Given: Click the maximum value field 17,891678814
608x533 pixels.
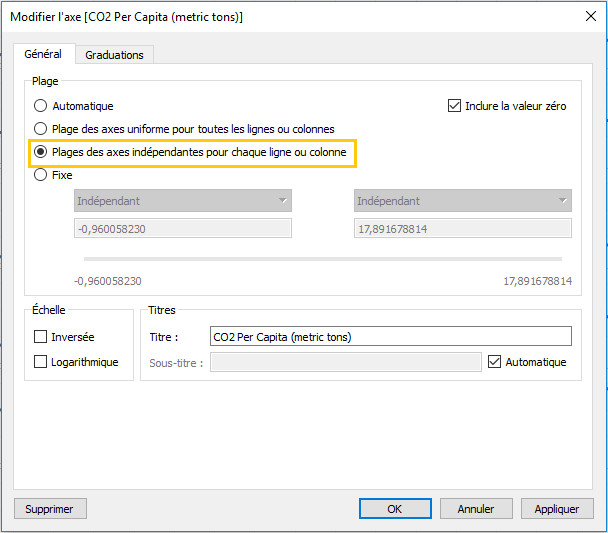Looking at the screenshot, I should click(463, 228).
